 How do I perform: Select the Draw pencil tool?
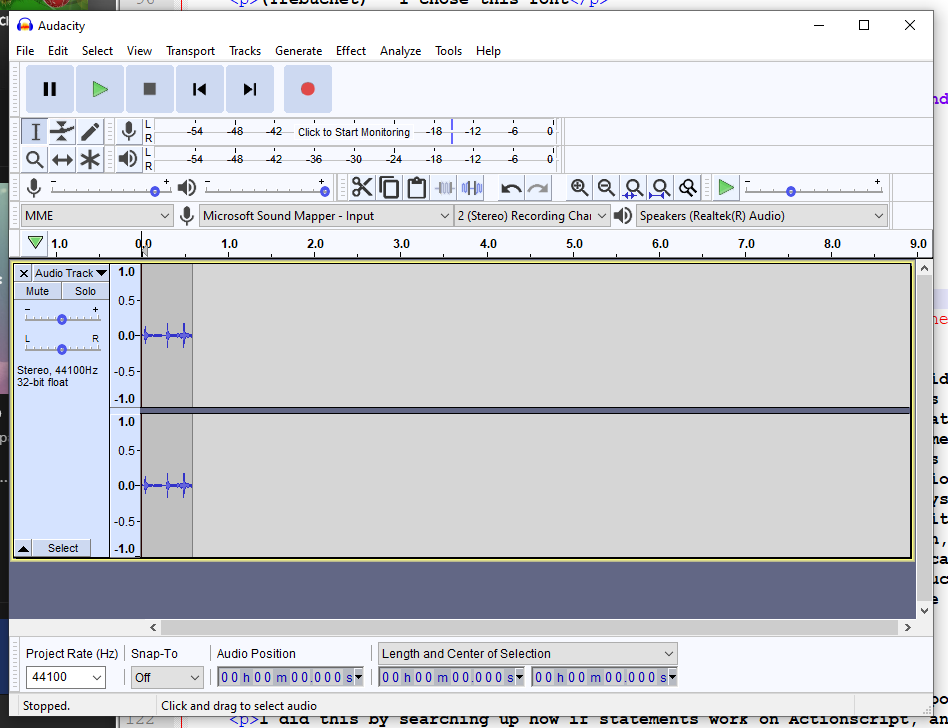[90, 131]
